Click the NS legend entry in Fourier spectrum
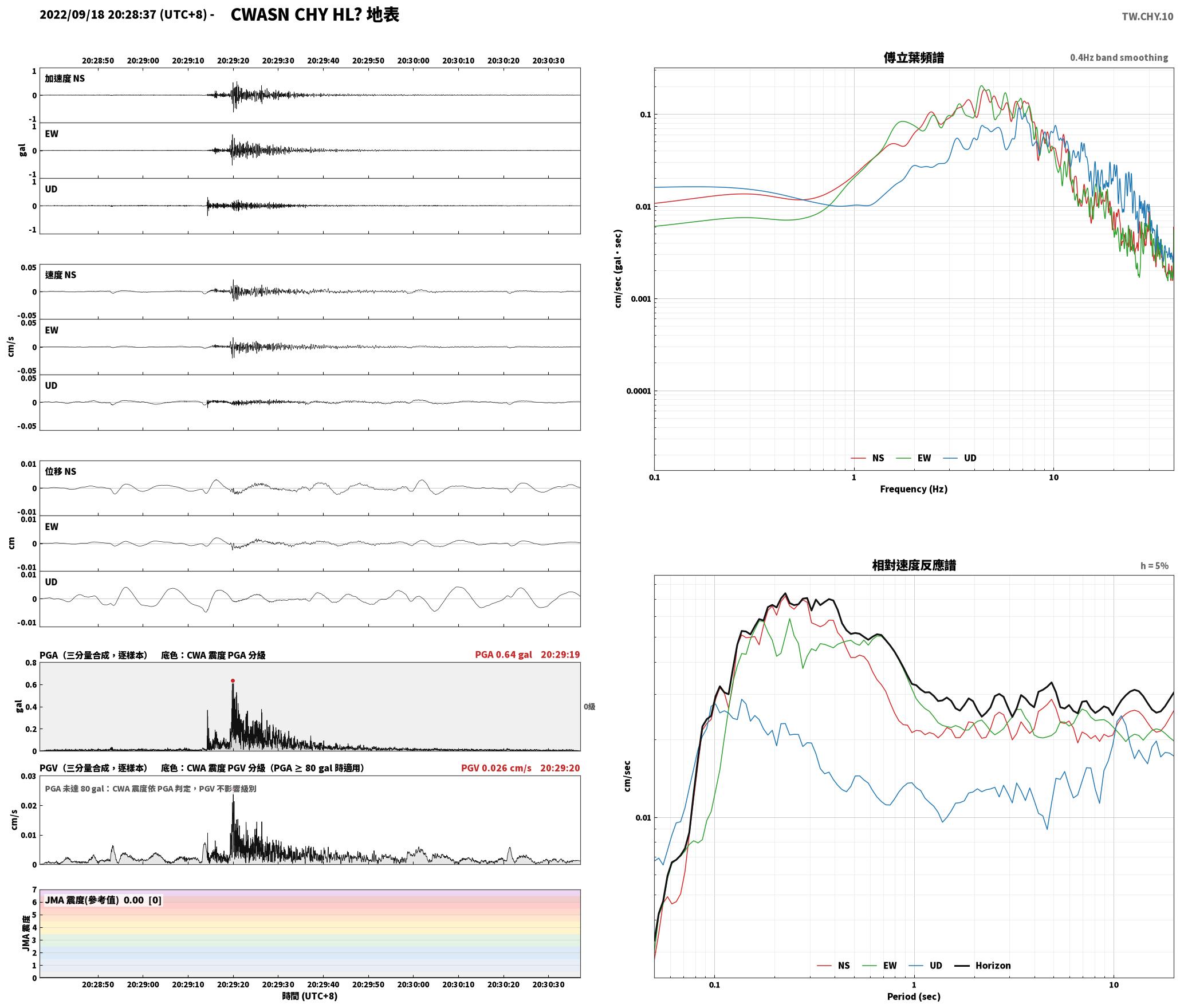This screenshot has width=1180, height=1008. tap(867, 458)
